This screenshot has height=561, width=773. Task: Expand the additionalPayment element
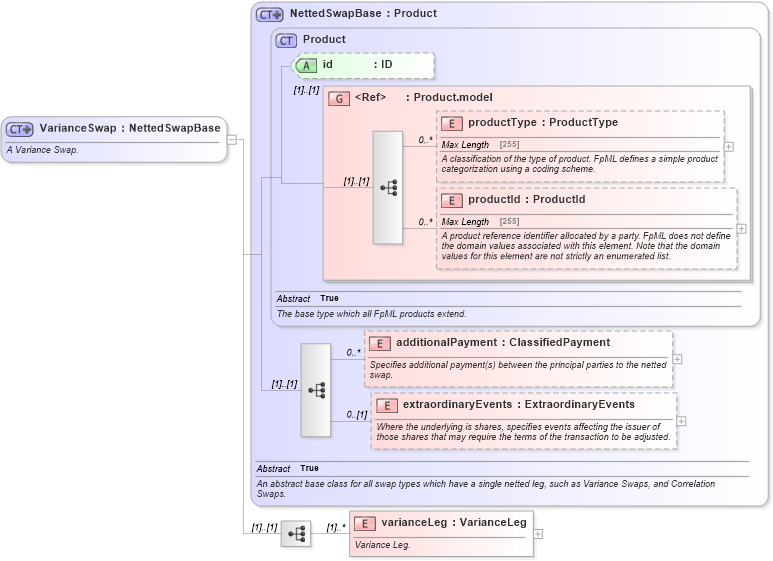point(677,359)
